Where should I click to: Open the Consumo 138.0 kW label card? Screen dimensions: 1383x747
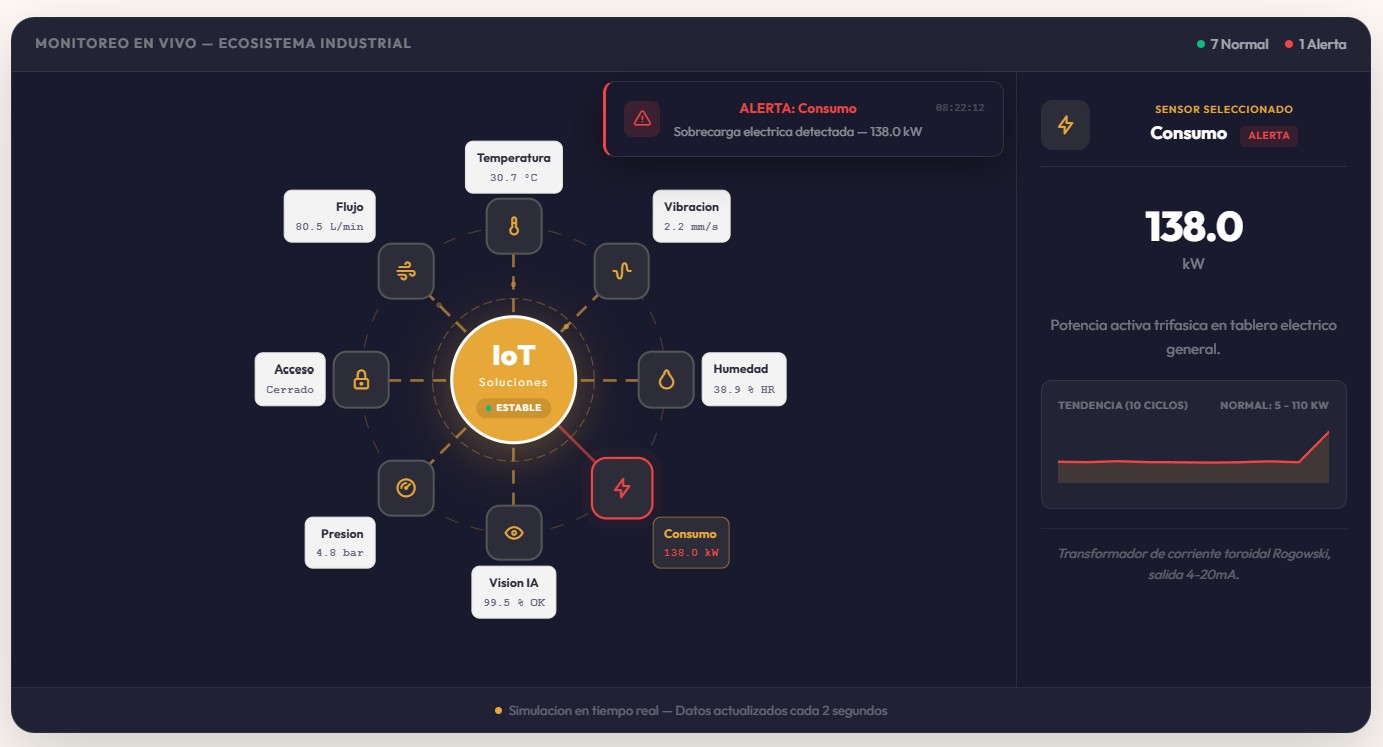[x=691, y=542]
